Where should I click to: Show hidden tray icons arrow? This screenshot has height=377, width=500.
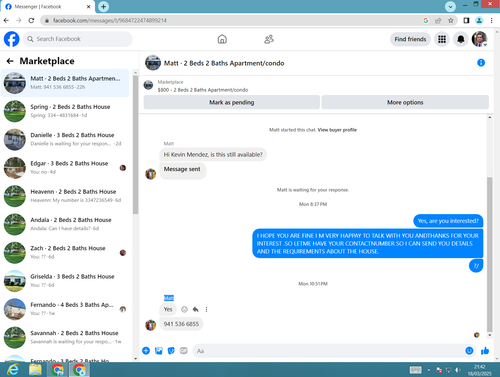[x=428, y=370]
